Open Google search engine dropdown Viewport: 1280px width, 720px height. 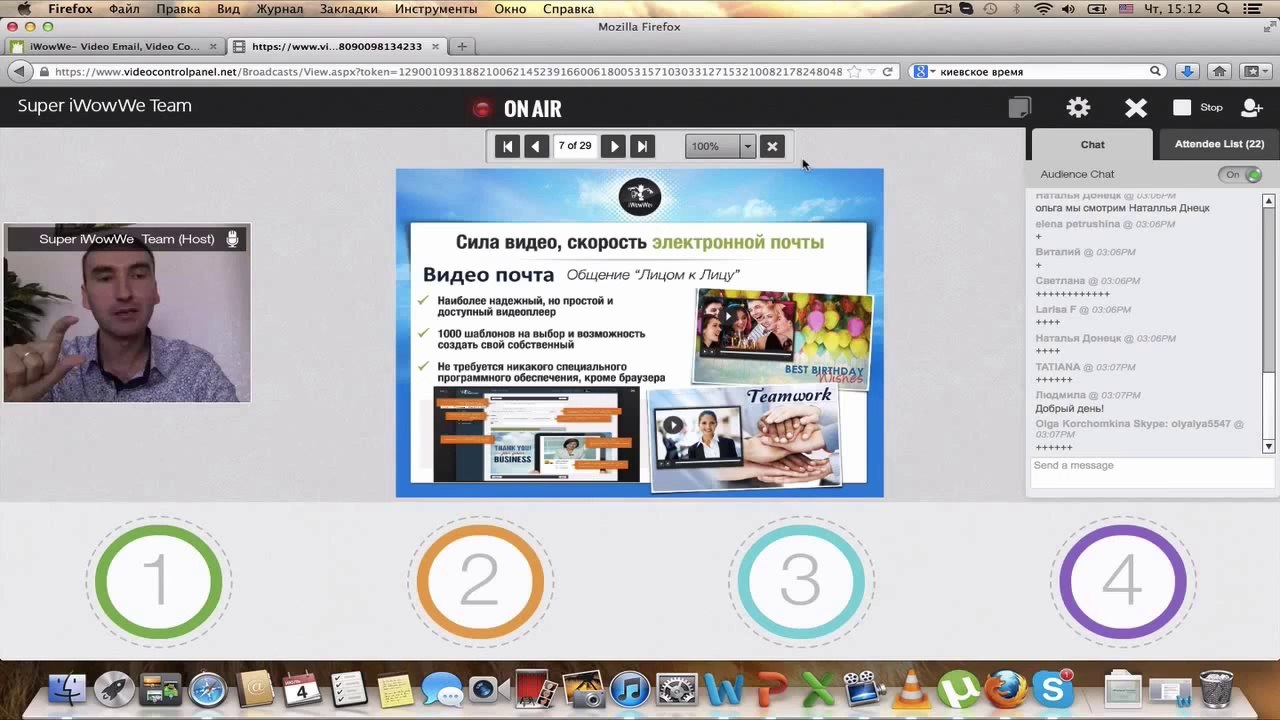923,72
